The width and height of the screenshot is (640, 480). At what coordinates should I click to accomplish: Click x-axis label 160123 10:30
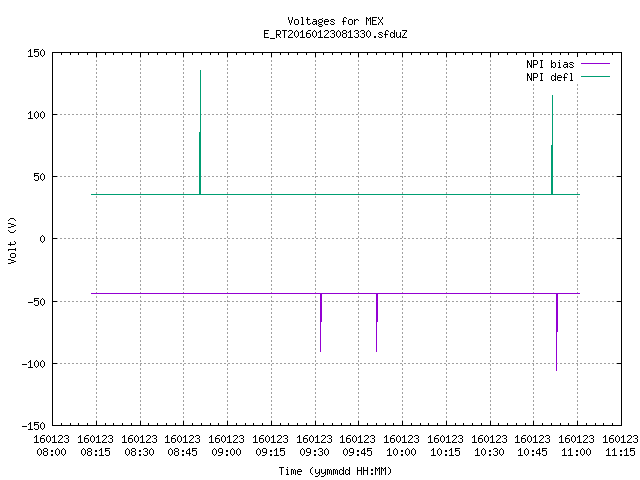pos(489,446)
